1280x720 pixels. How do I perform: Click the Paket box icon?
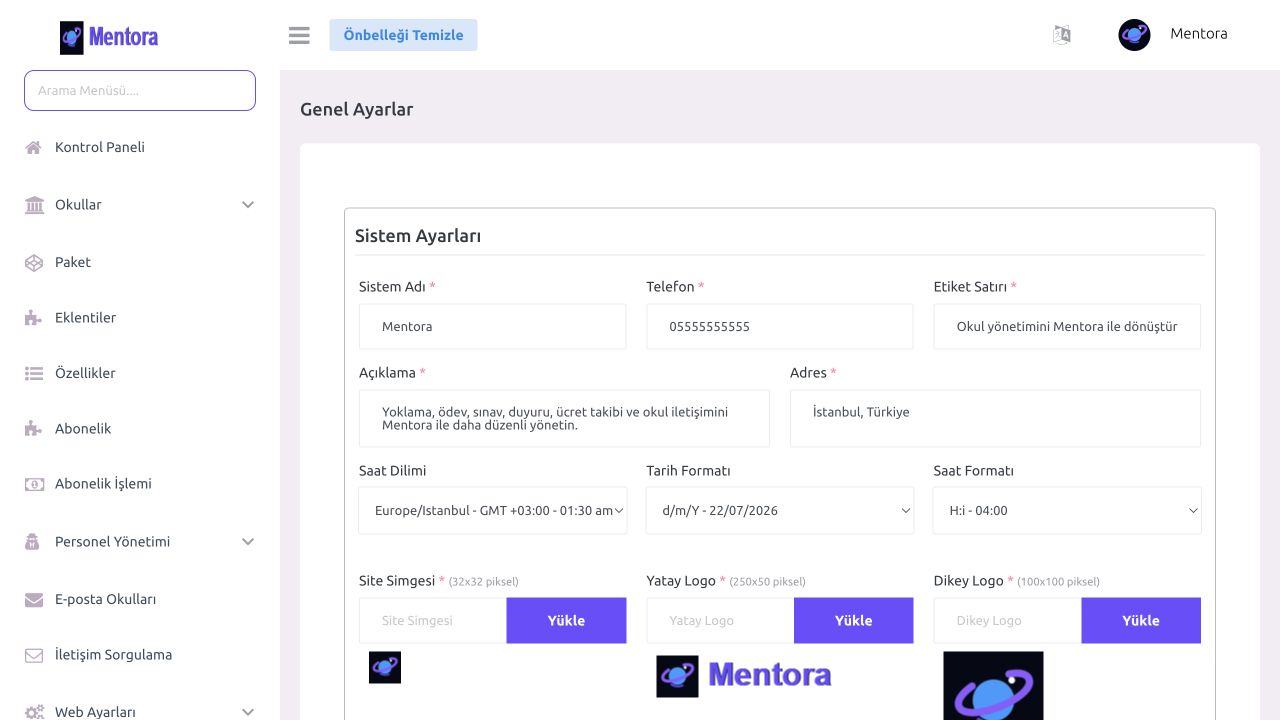[x=34, y=262]
